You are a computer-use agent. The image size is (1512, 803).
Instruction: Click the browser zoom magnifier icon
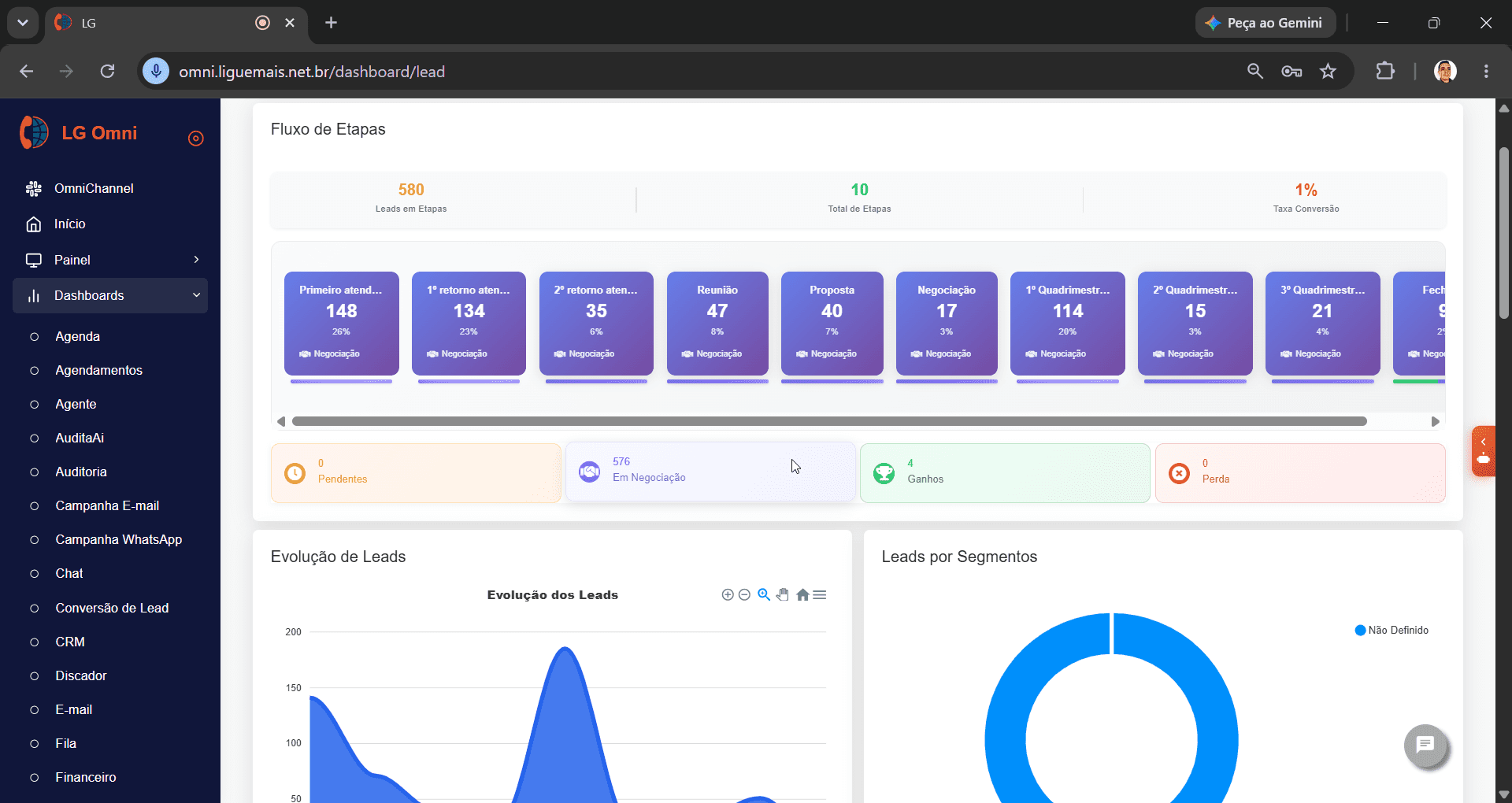(1255, 72)
